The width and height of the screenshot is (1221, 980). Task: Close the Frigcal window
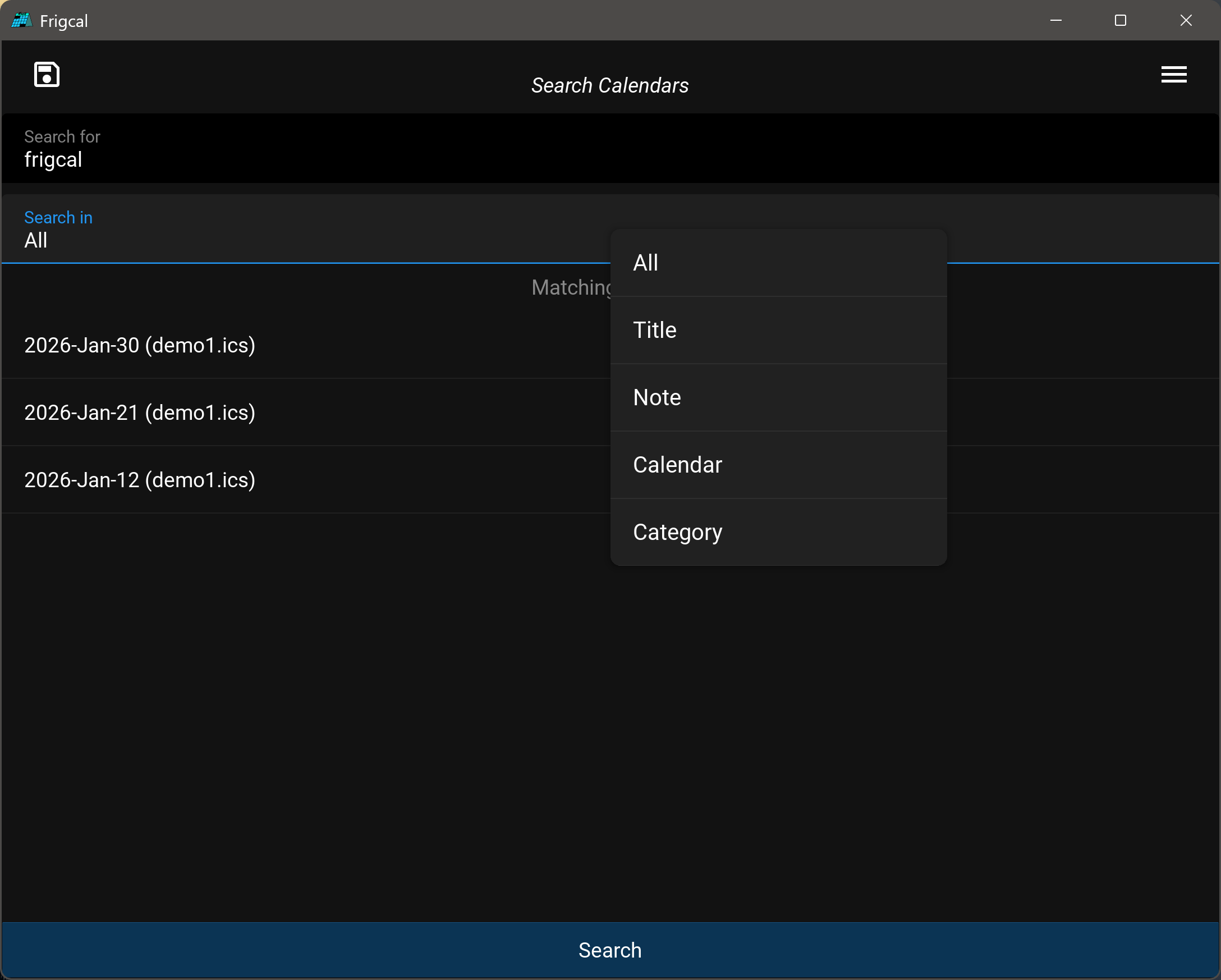tap(1186, 20)
